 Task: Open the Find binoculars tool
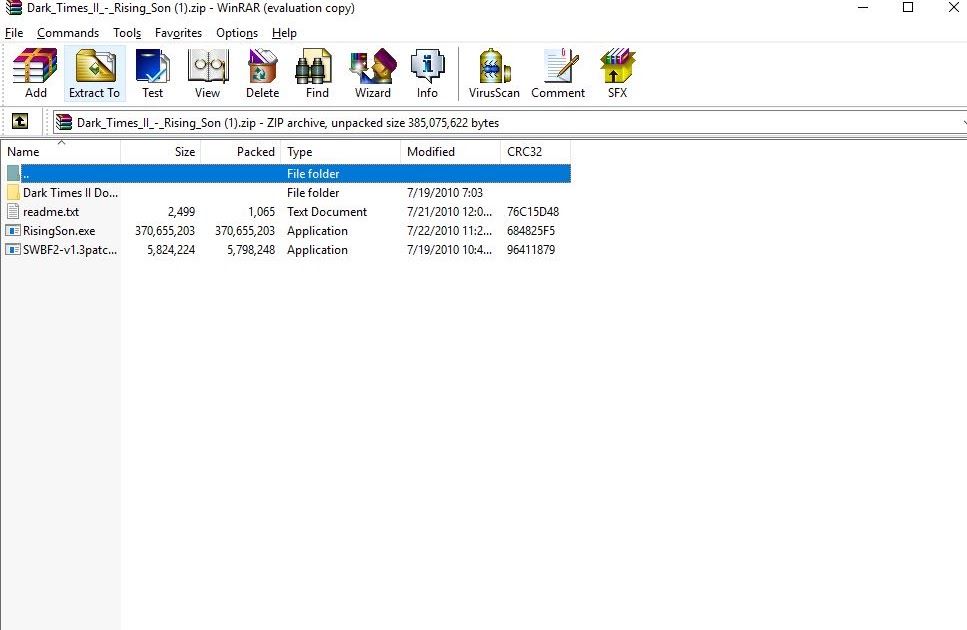click(317, 73)
